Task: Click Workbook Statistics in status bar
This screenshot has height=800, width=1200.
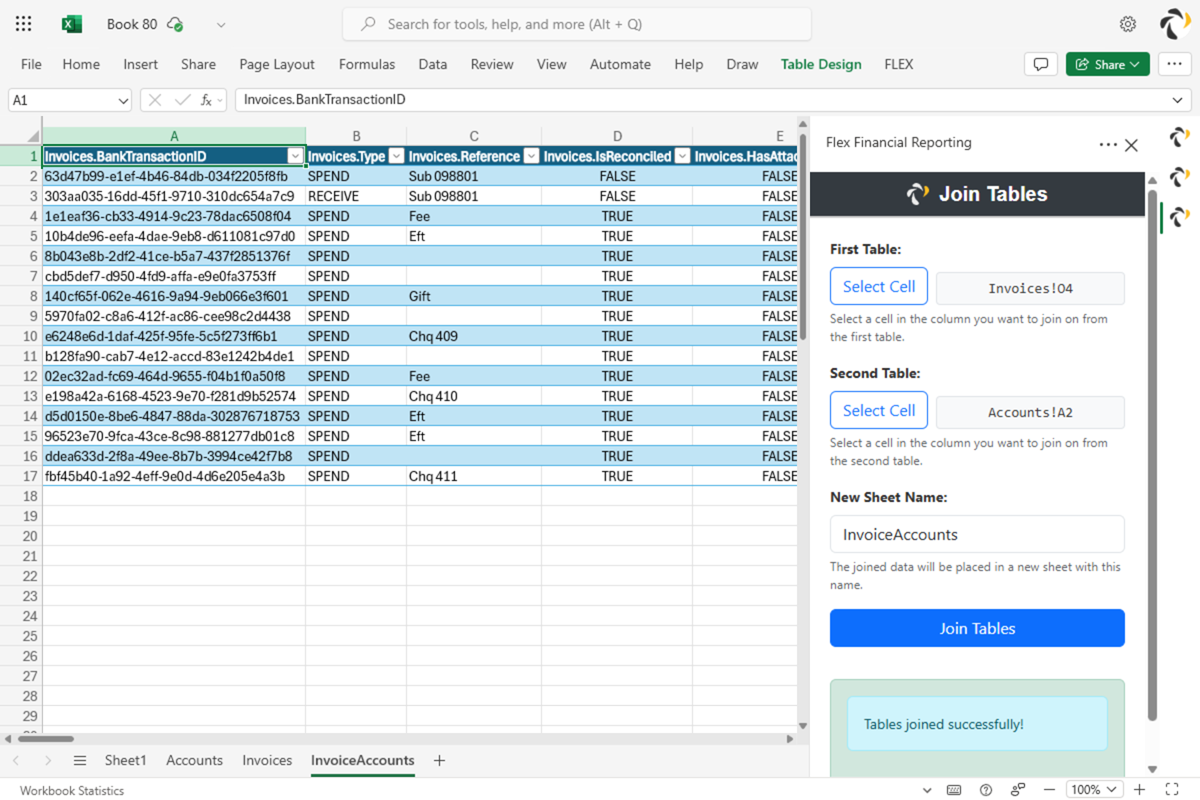Action: pos(72,790)
